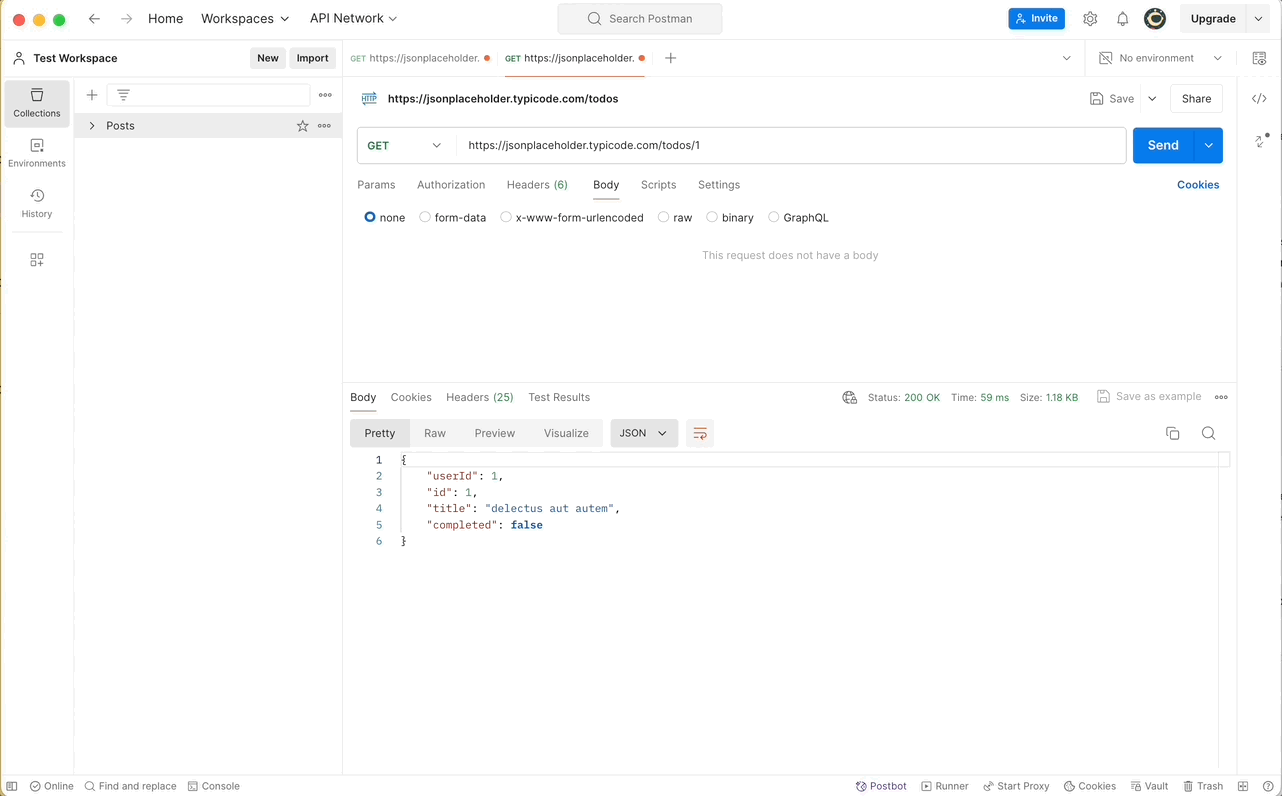Toggle sidebar visibility icon in status bar

[12, 786]
